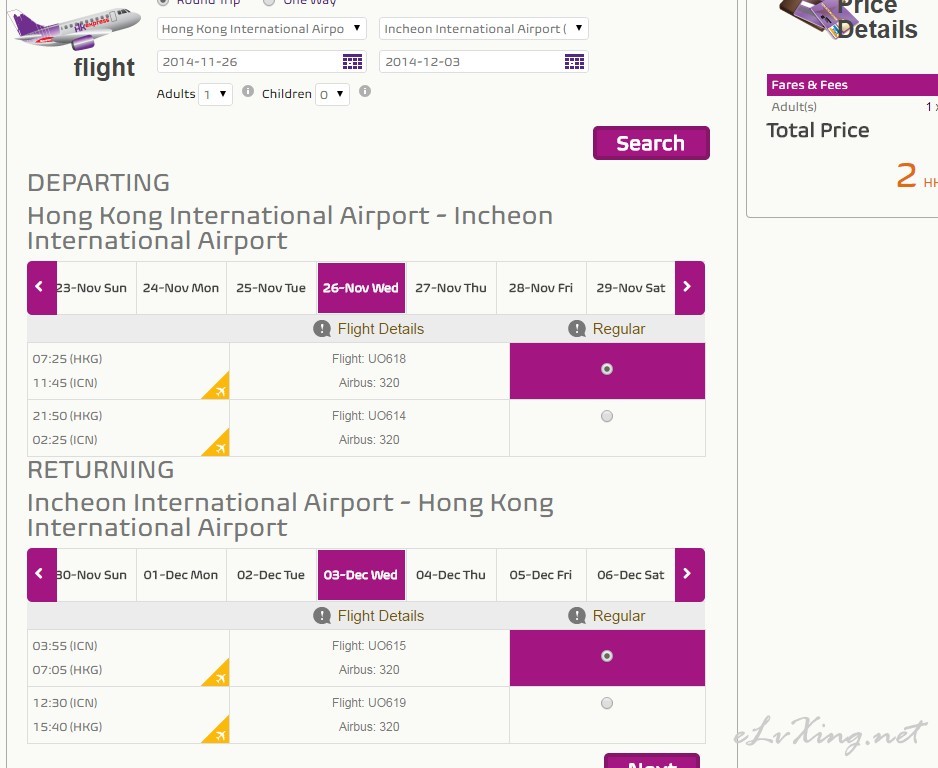Choose the One Way option
938x768 pixels.
[x=269, y=2]
